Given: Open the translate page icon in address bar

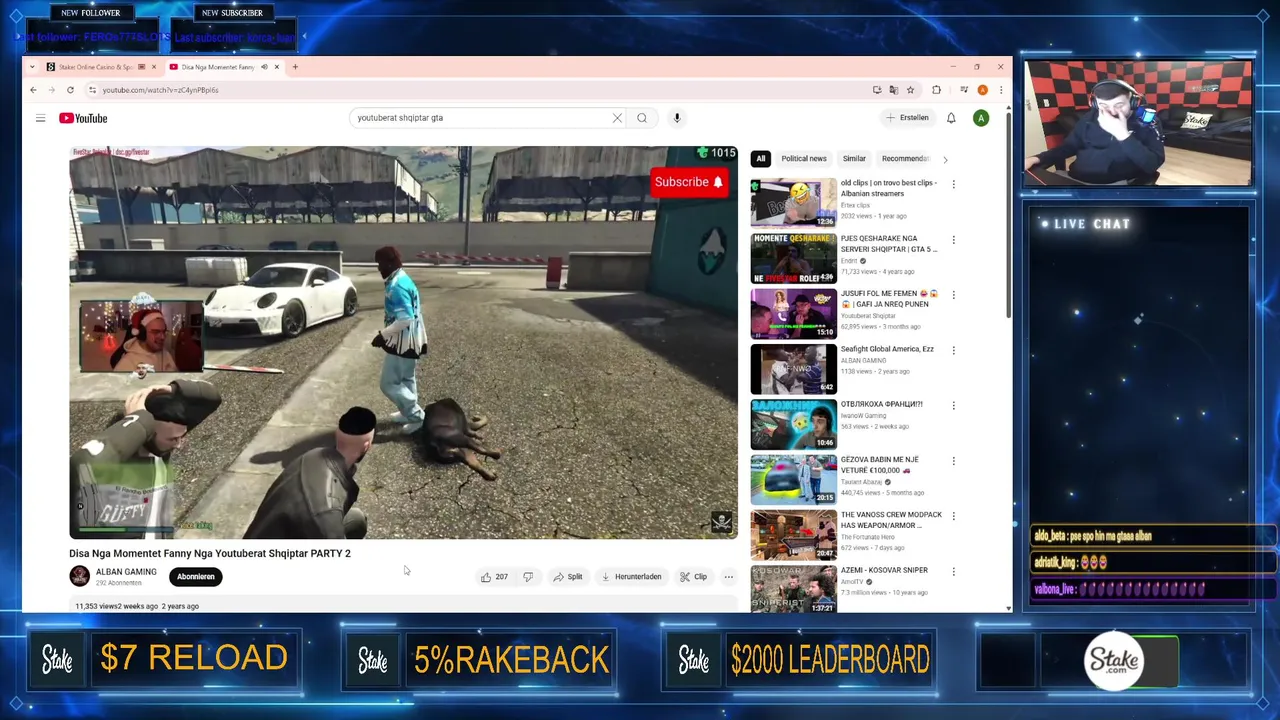Looking at the screenshot, I should (x=893, y=90).
